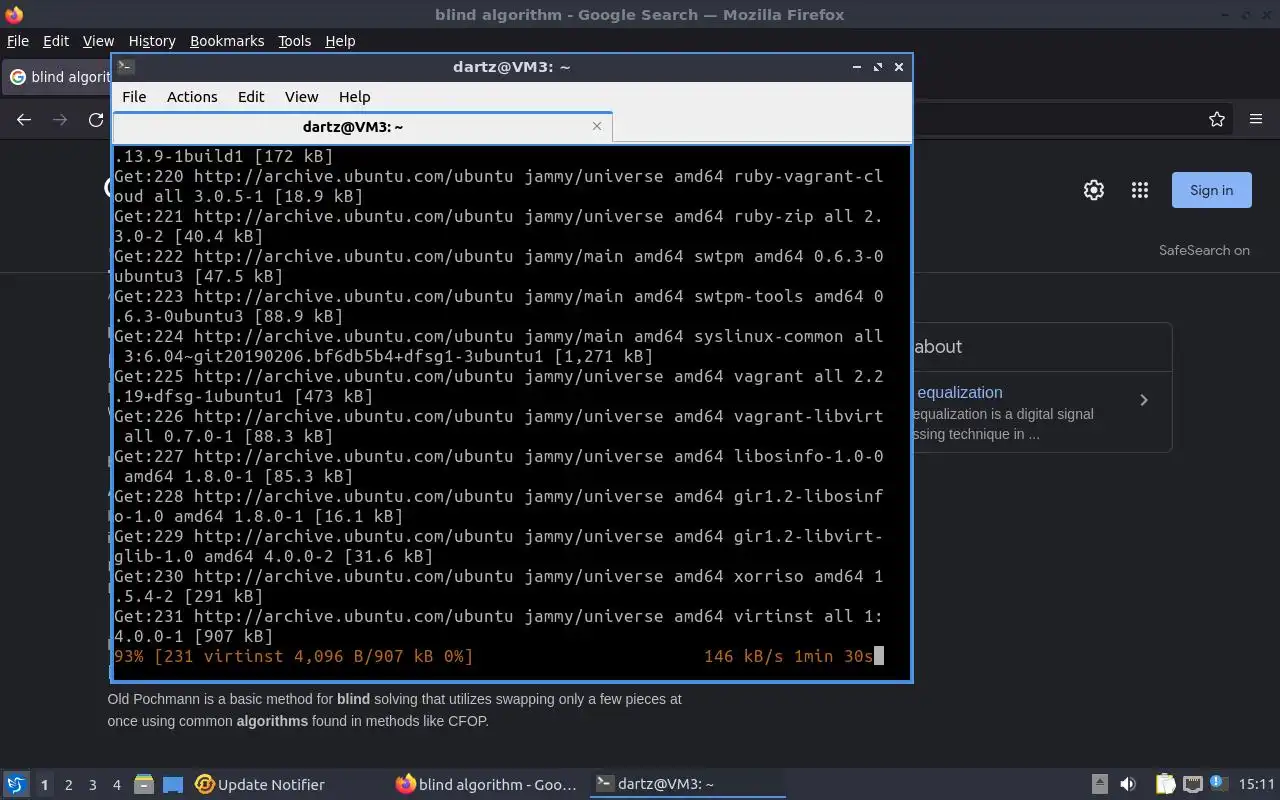Click the Get:231 virtinst terminal line
The image size is (1280, 800).
(498, 626)
